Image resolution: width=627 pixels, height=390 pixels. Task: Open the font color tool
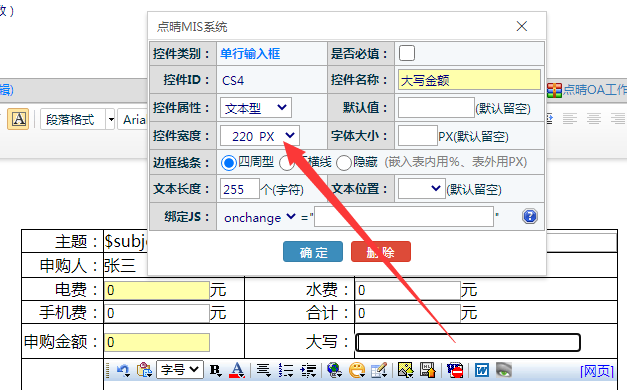237,370
